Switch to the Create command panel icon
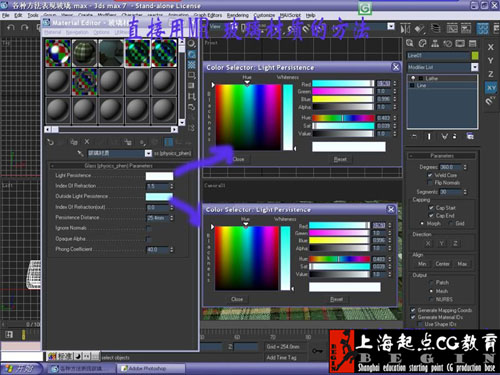 [410, 43]
